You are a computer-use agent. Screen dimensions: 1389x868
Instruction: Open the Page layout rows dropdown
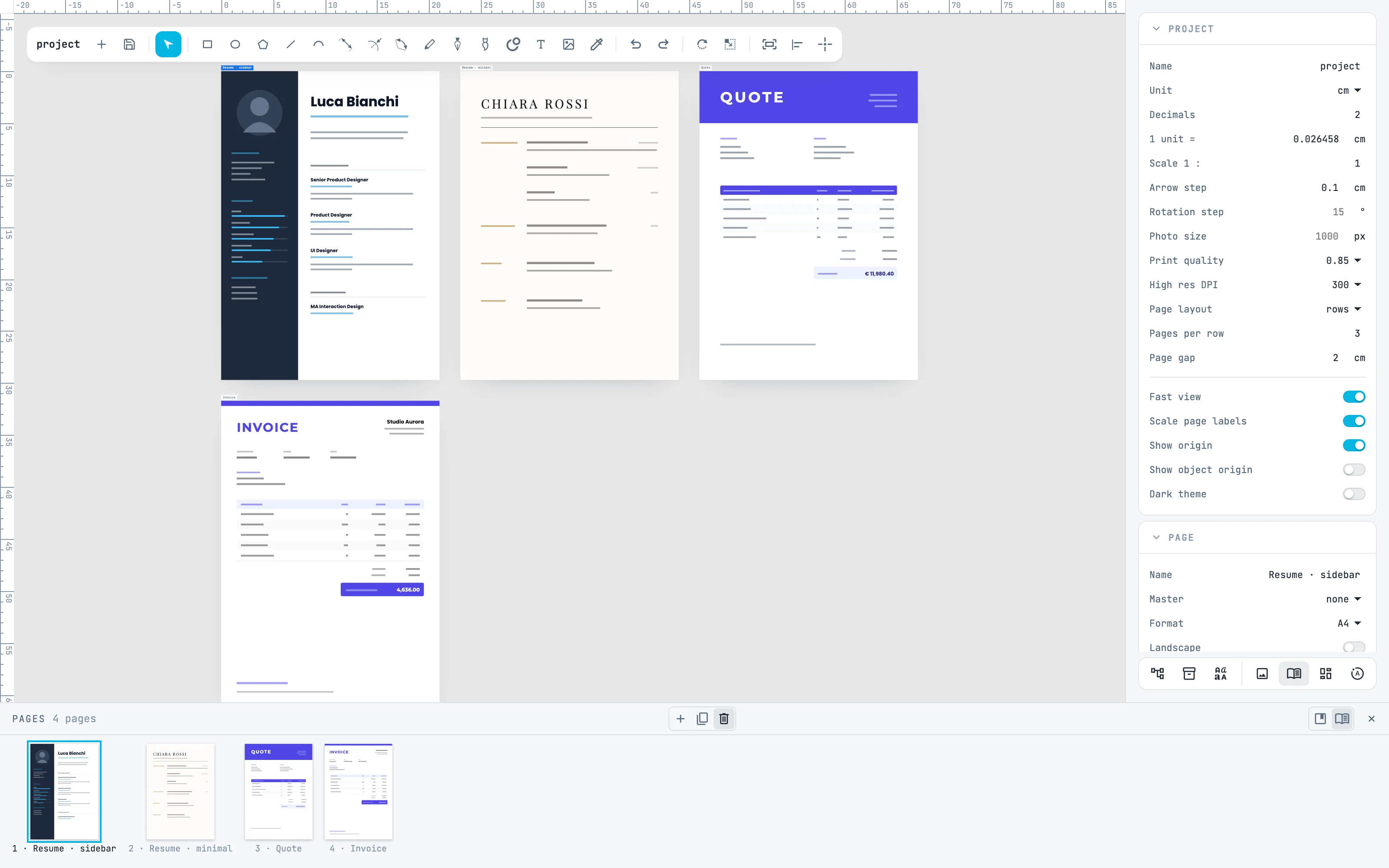click(1344, 309)
